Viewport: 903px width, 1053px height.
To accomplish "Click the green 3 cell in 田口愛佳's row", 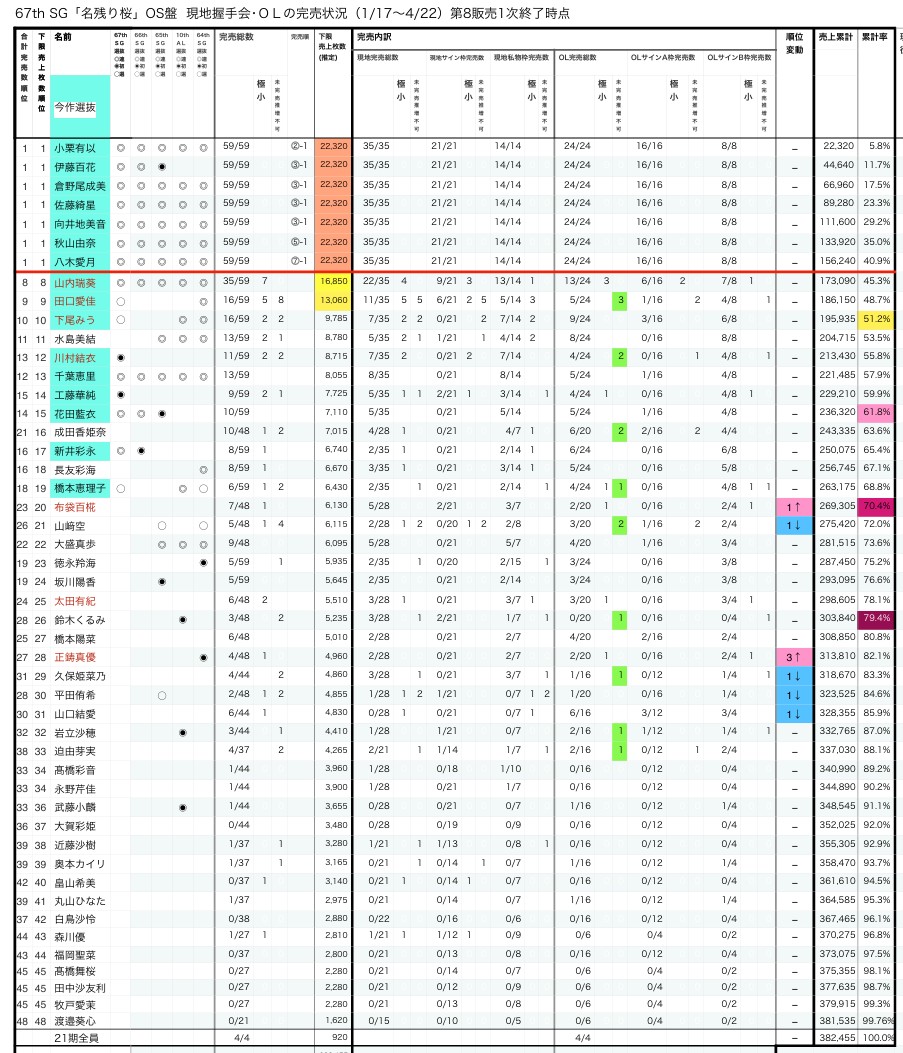I will point(621,300).
